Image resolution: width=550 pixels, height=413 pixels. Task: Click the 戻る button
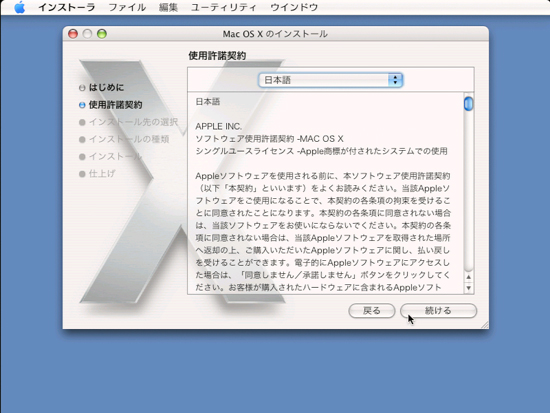pos(372,311)
